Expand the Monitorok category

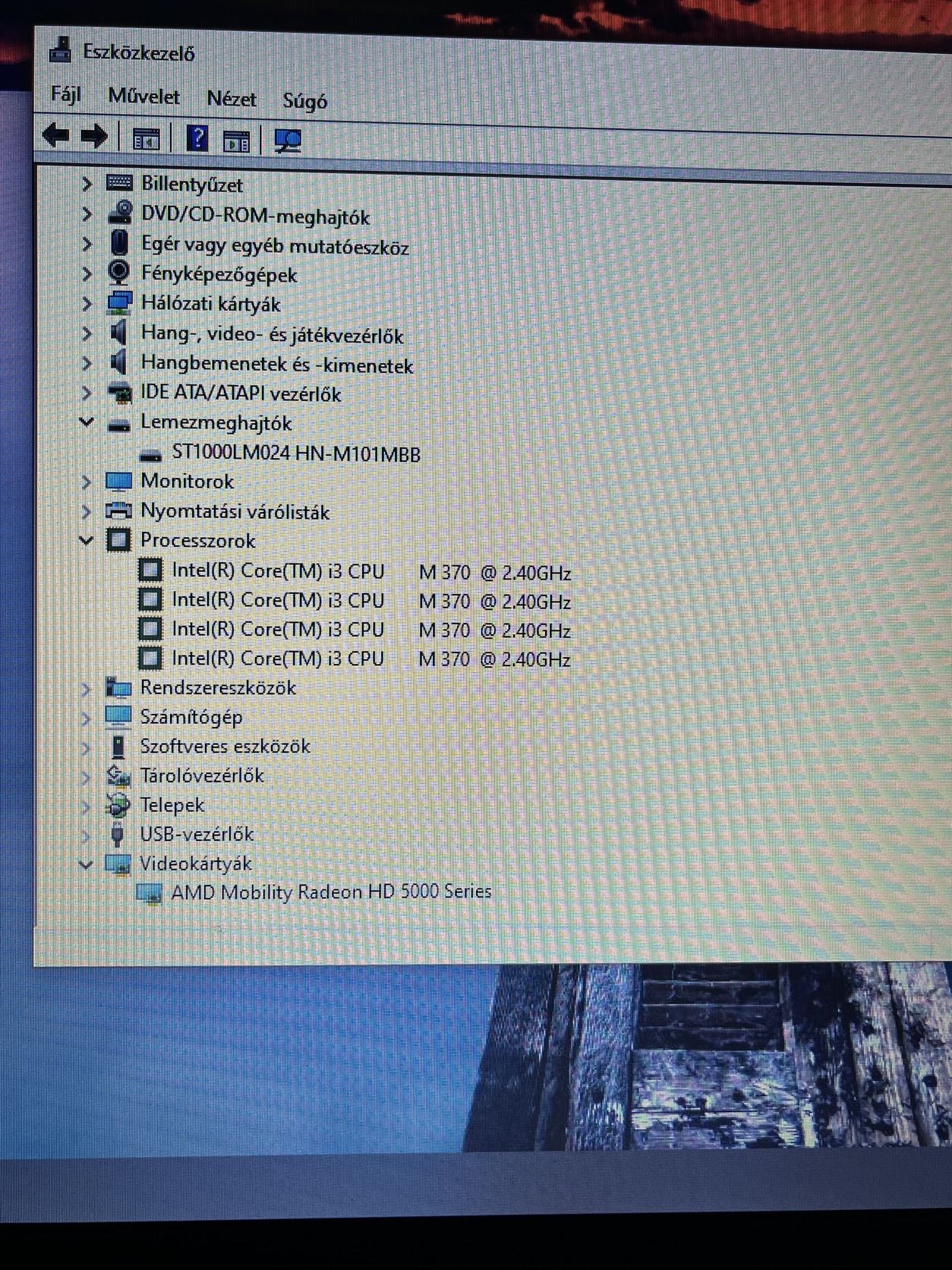point(86,482)
